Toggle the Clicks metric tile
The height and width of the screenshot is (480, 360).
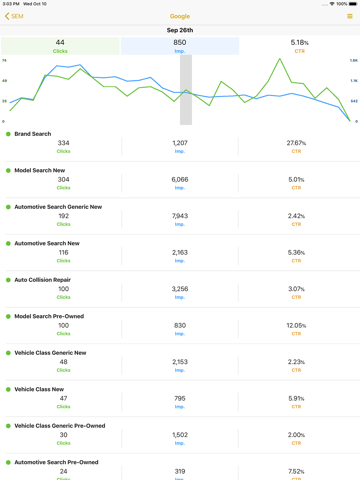(60, 46)
